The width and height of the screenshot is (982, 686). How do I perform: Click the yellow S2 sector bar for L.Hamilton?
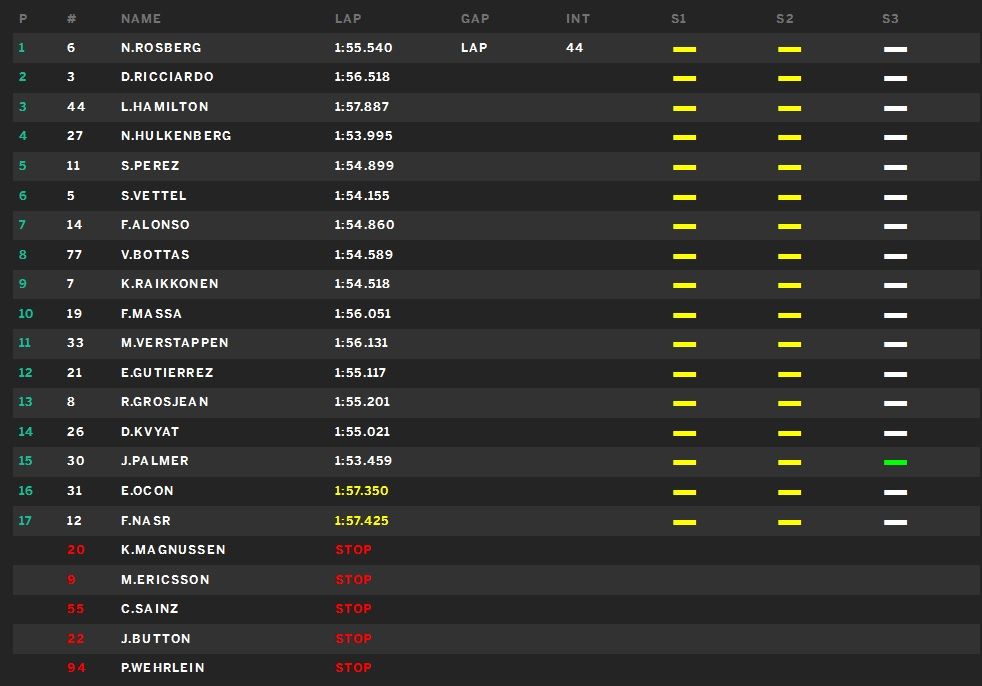(x=789, y=108)
